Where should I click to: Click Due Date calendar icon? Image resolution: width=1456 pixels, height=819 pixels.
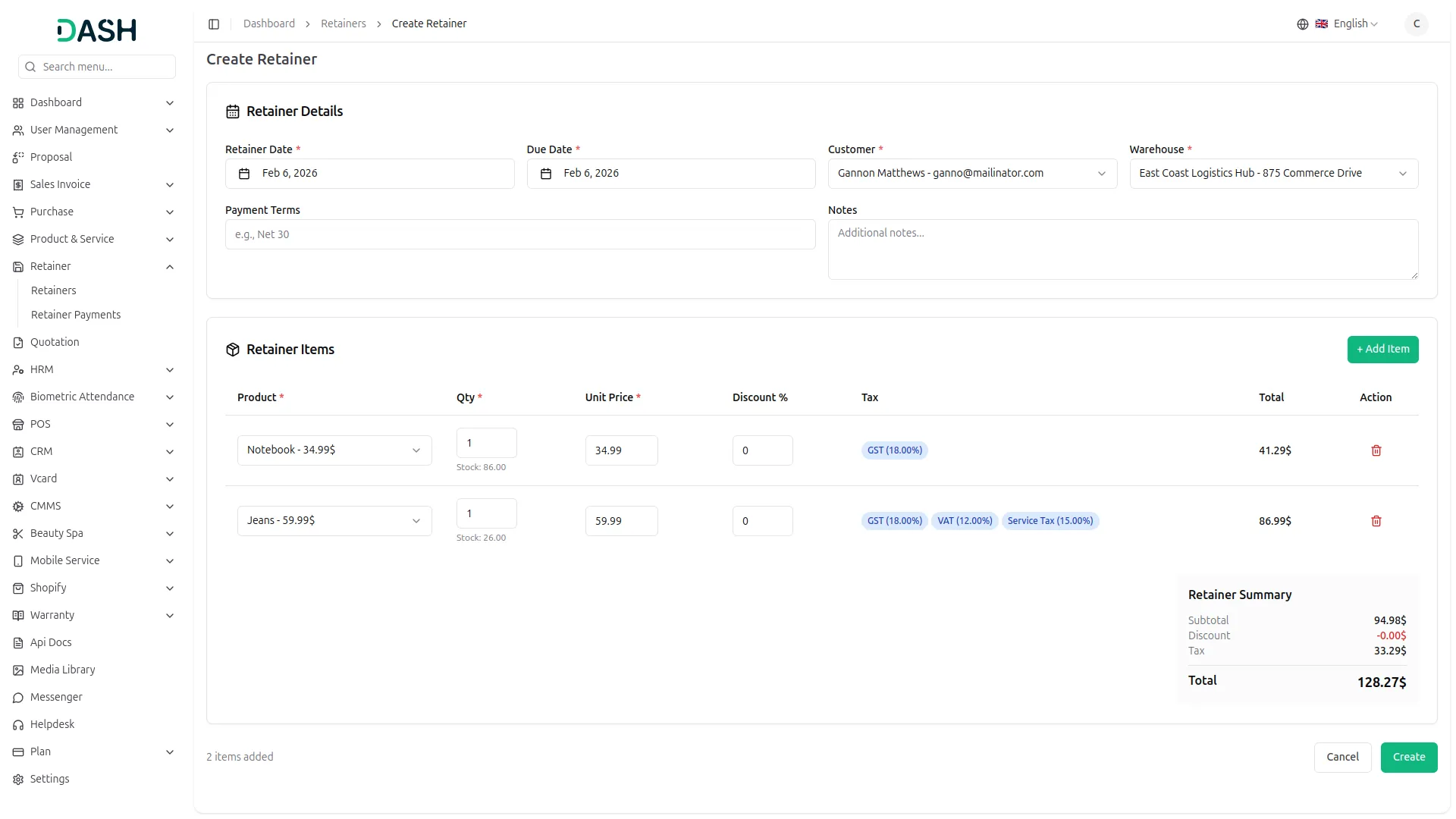pyautogui.click(x=545, y=174)
